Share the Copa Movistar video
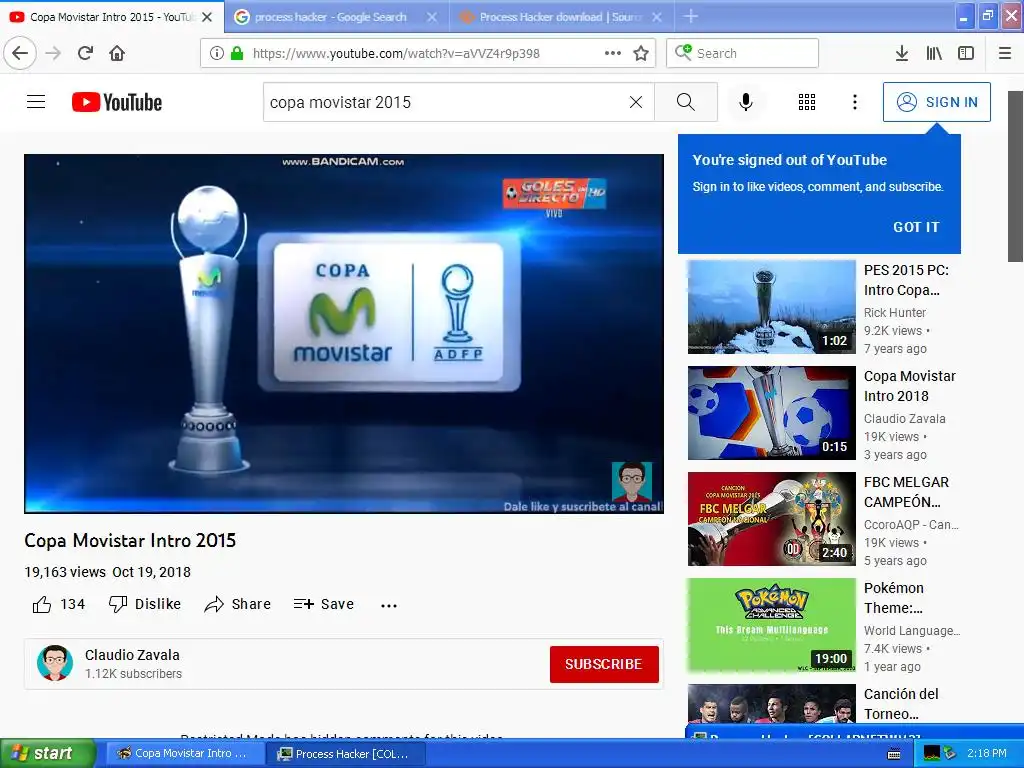1024x768 pixels. [237, 604]
